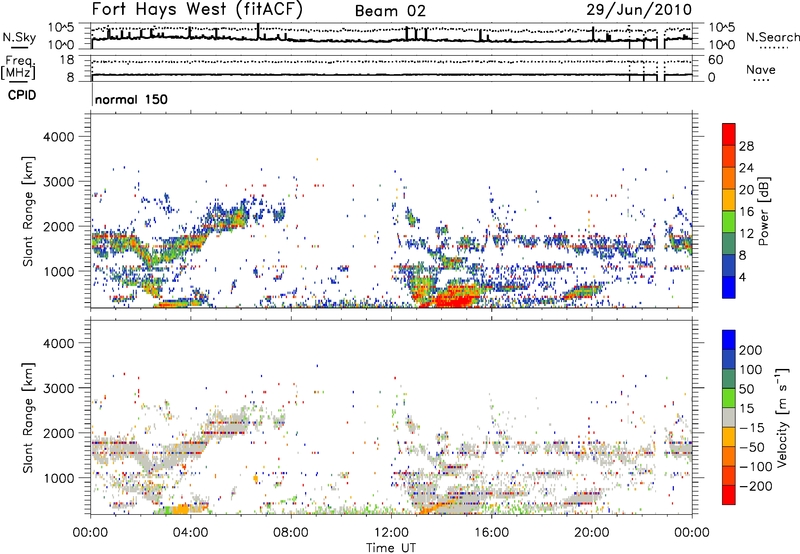Click the "18" frequency axis value

coord(68,60)
